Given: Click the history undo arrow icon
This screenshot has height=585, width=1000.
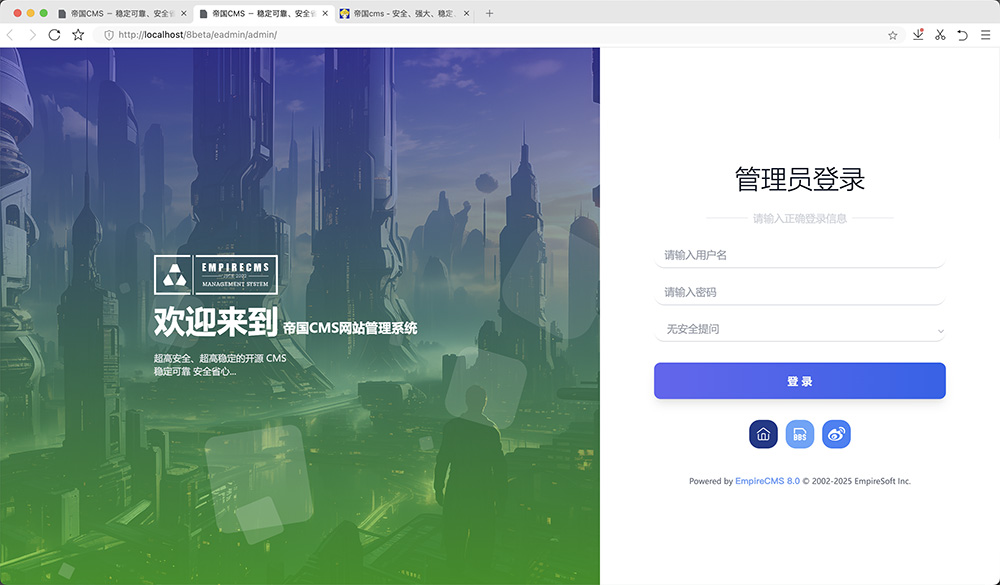Looking at the screenshot, I should 963,34.
